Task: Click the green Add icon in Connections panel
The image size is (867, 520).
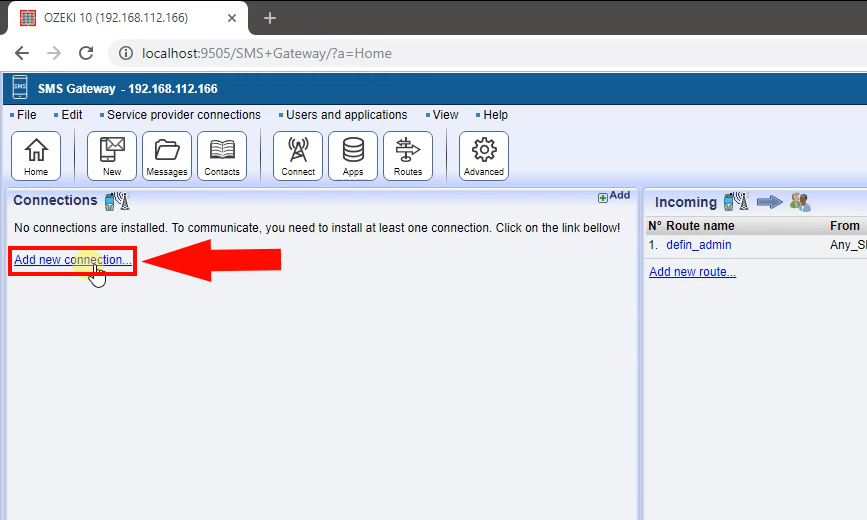Action: (613, 196)
